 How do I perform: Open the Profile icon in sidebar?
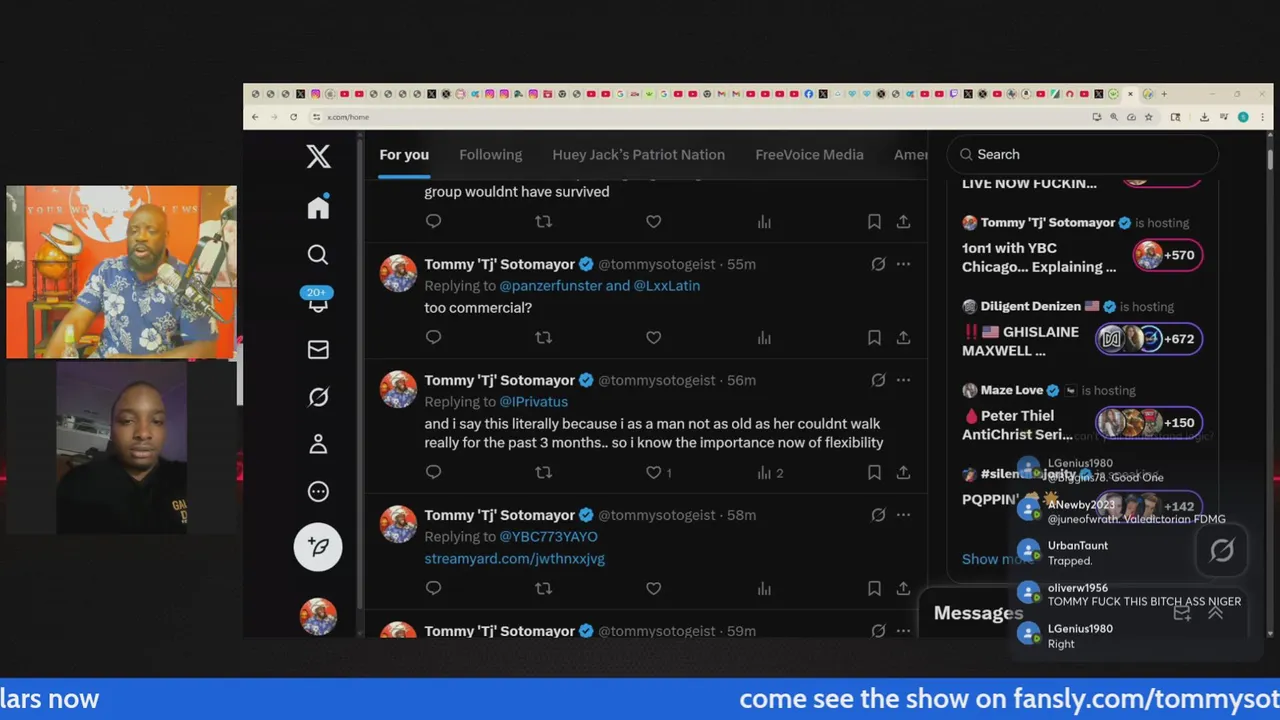click(318, 444)
